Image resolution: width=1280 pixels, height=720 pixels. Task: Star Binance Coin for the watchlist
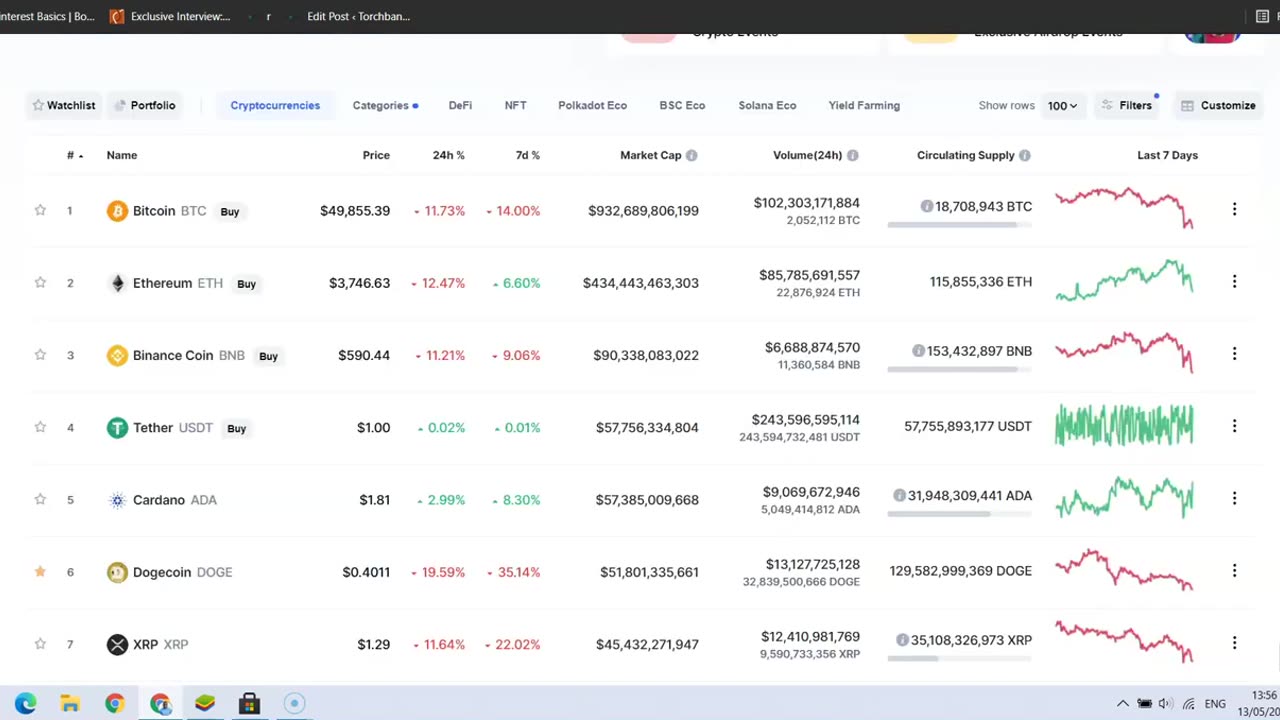point(40,354)
